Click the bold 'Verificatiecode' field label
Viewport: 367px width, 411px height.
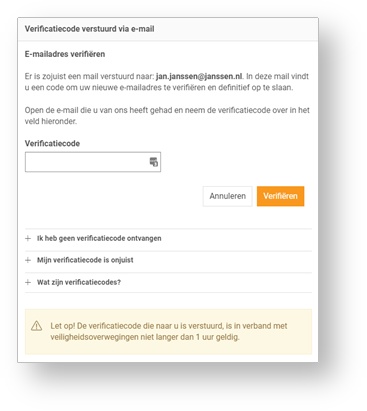(x=52, y=144)
